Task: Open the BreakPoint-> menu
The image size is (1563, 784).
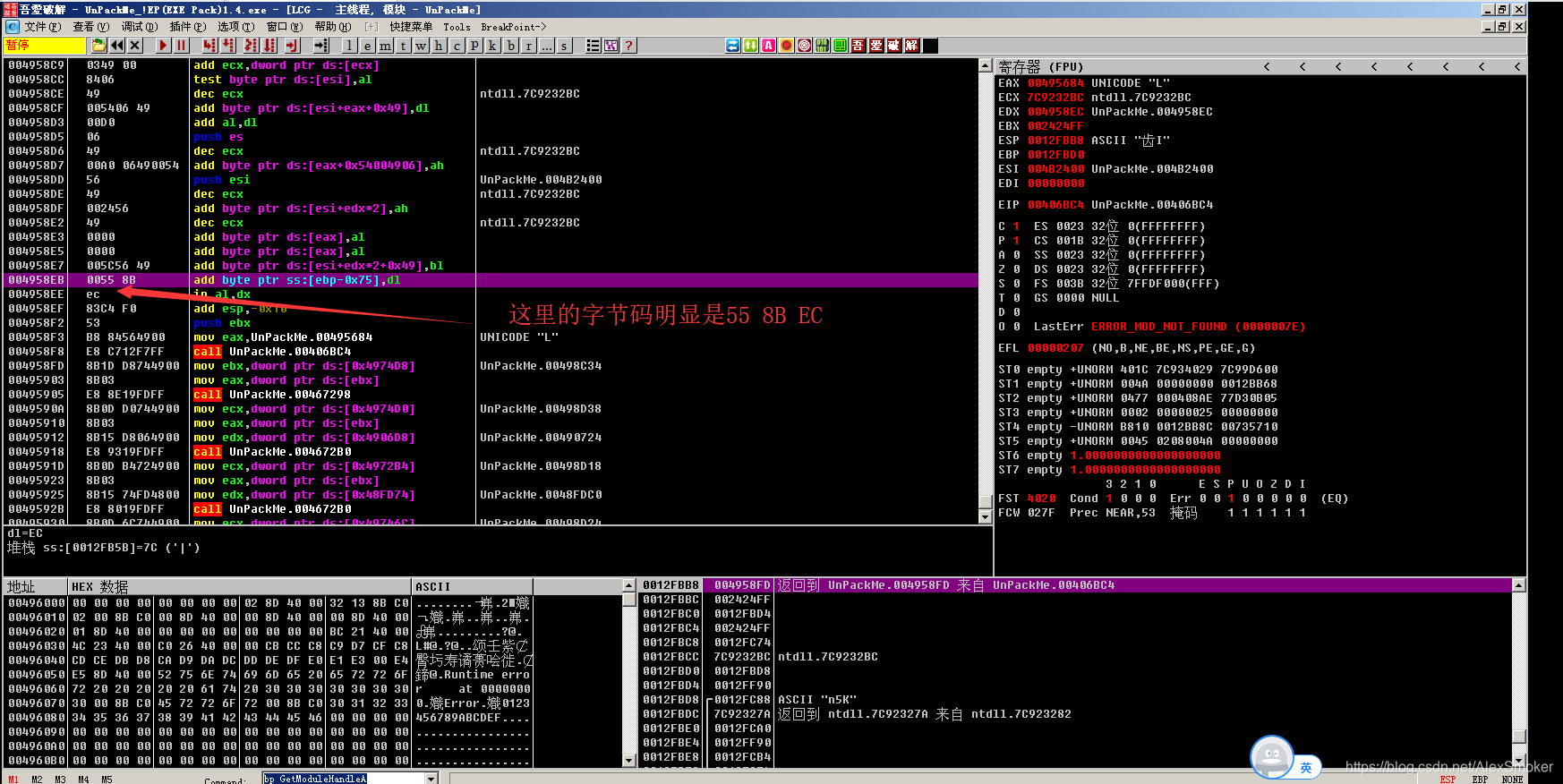Action: [x=514, y=27]
